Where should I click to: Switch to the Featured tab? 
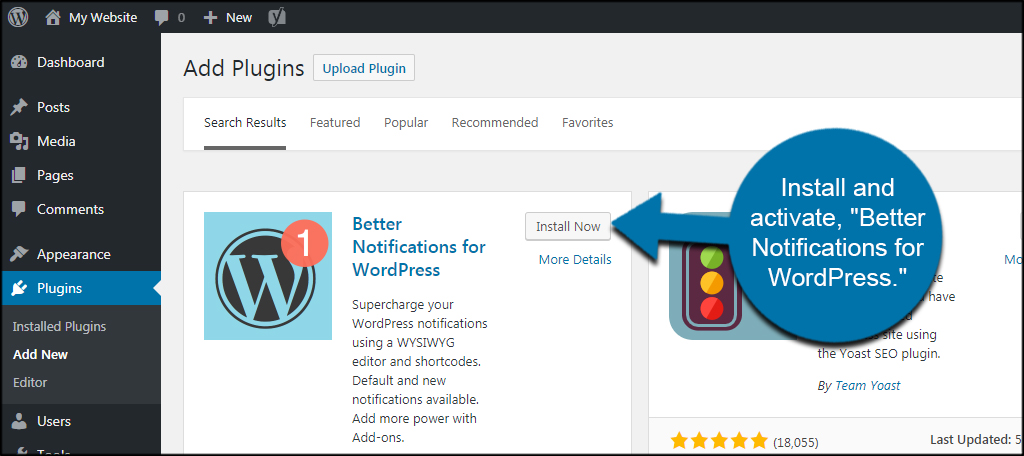click(x=335, y=123)
